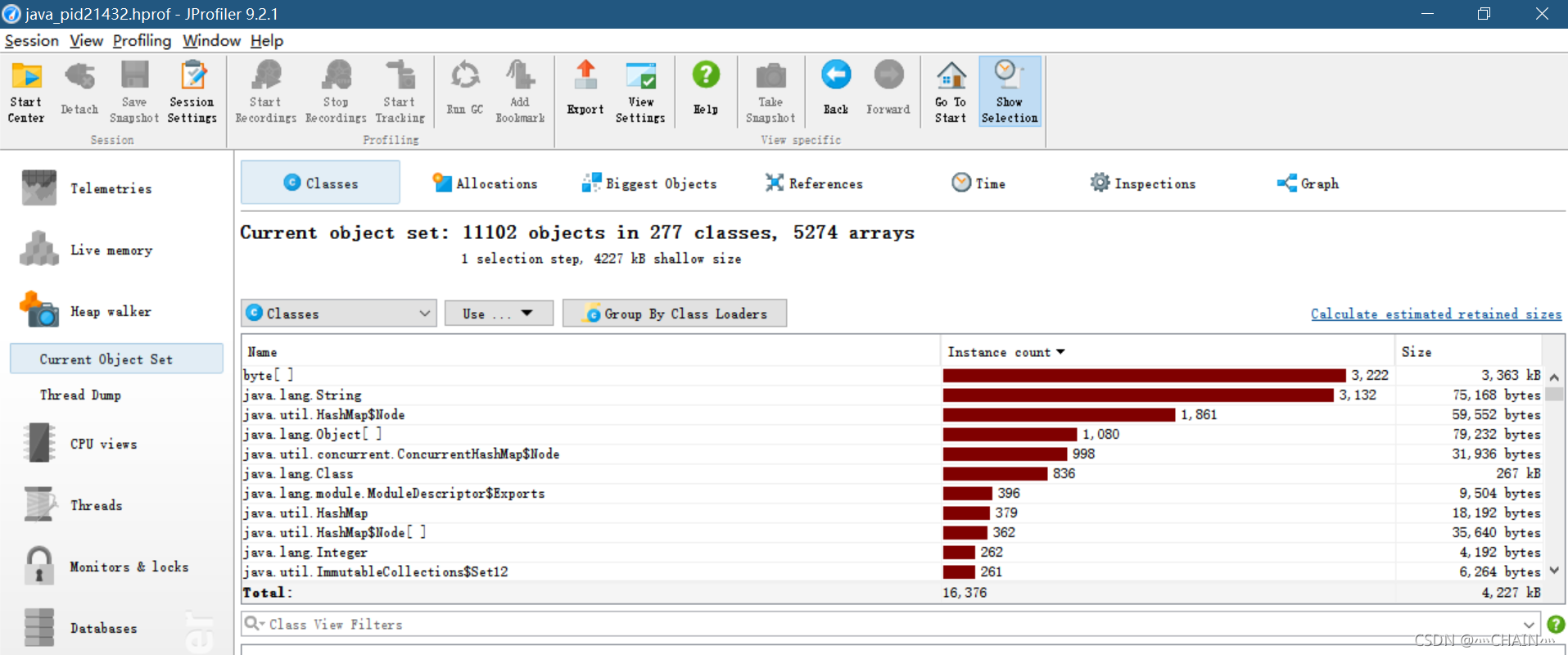Open the Window menu
Screen dimensions: 1568x655
[x=211, y=41]
